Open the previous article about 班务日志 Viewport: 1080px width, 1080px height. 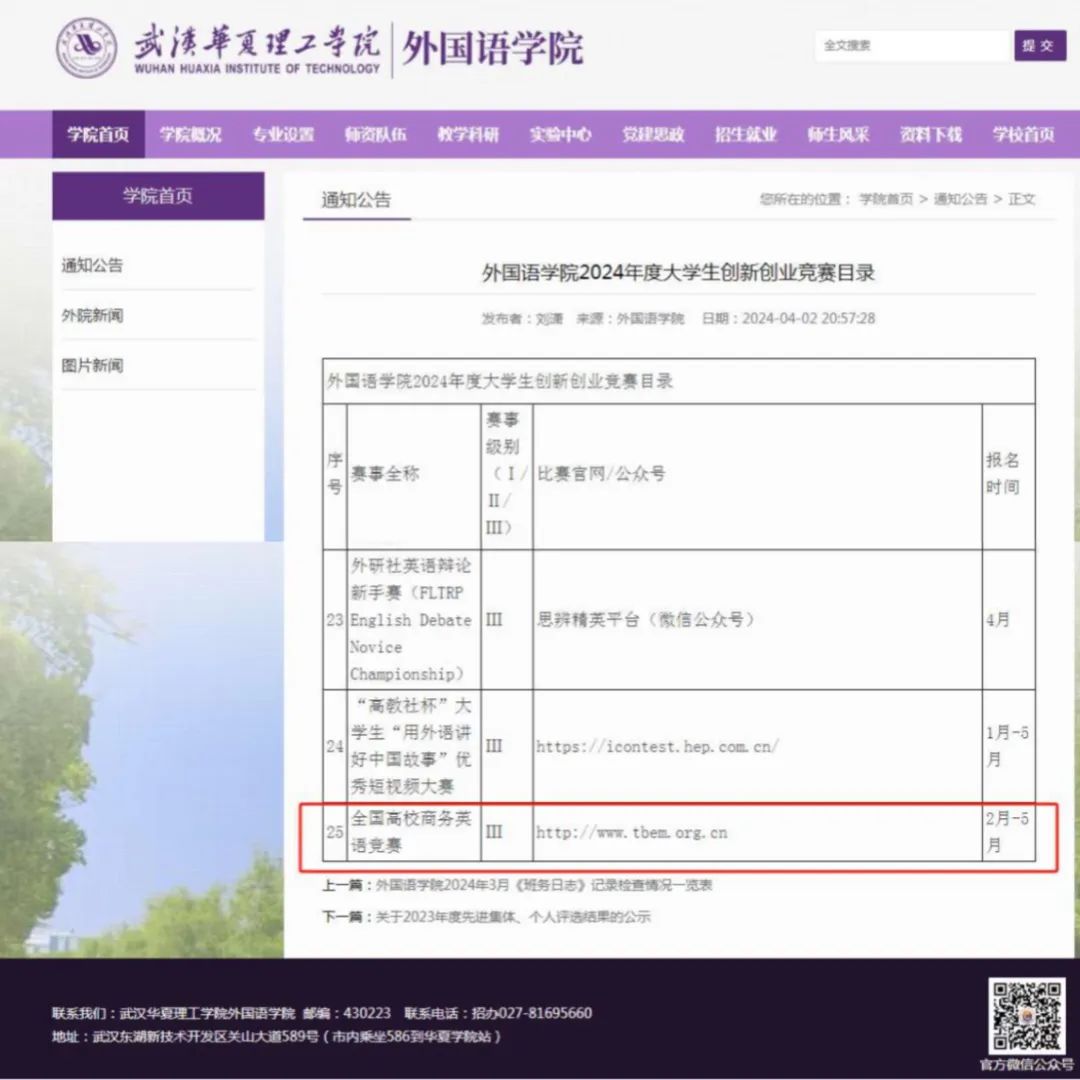543,886
